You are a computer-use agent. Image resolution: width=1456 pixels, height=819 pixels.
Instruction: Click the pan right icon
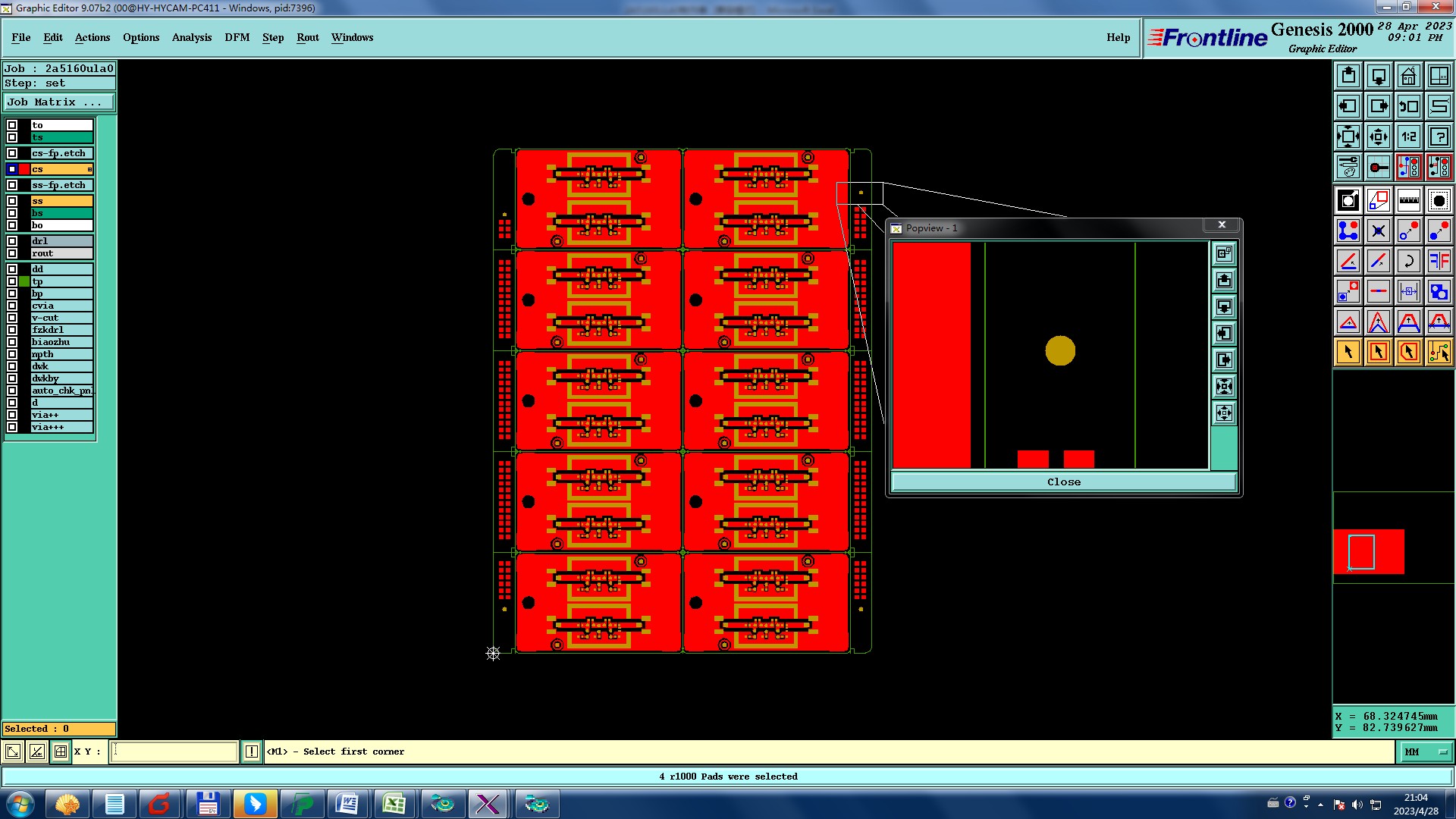tap(1379, 106)
